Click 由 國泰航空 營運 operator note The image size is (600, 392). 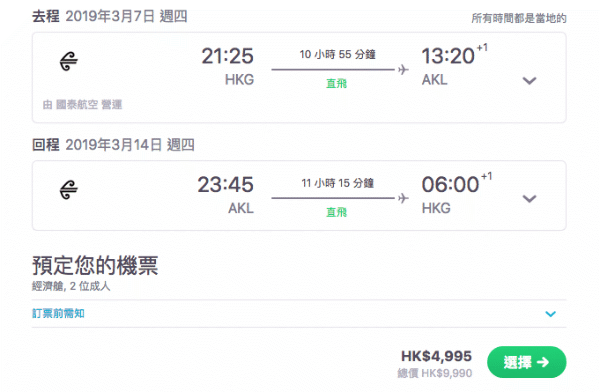(82, 105)
